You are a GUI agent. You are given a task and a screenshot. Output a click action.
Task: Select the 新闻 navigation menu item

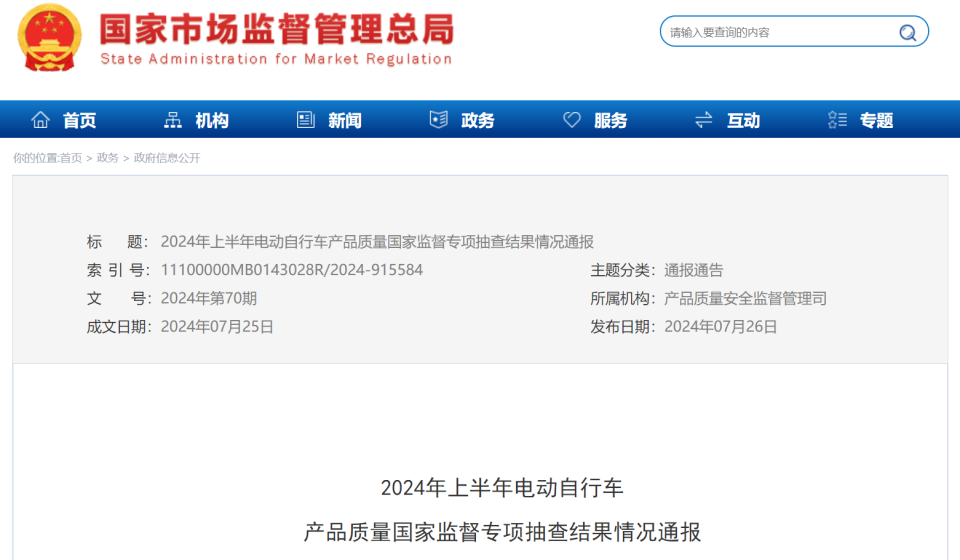click(x=345, y=120)
